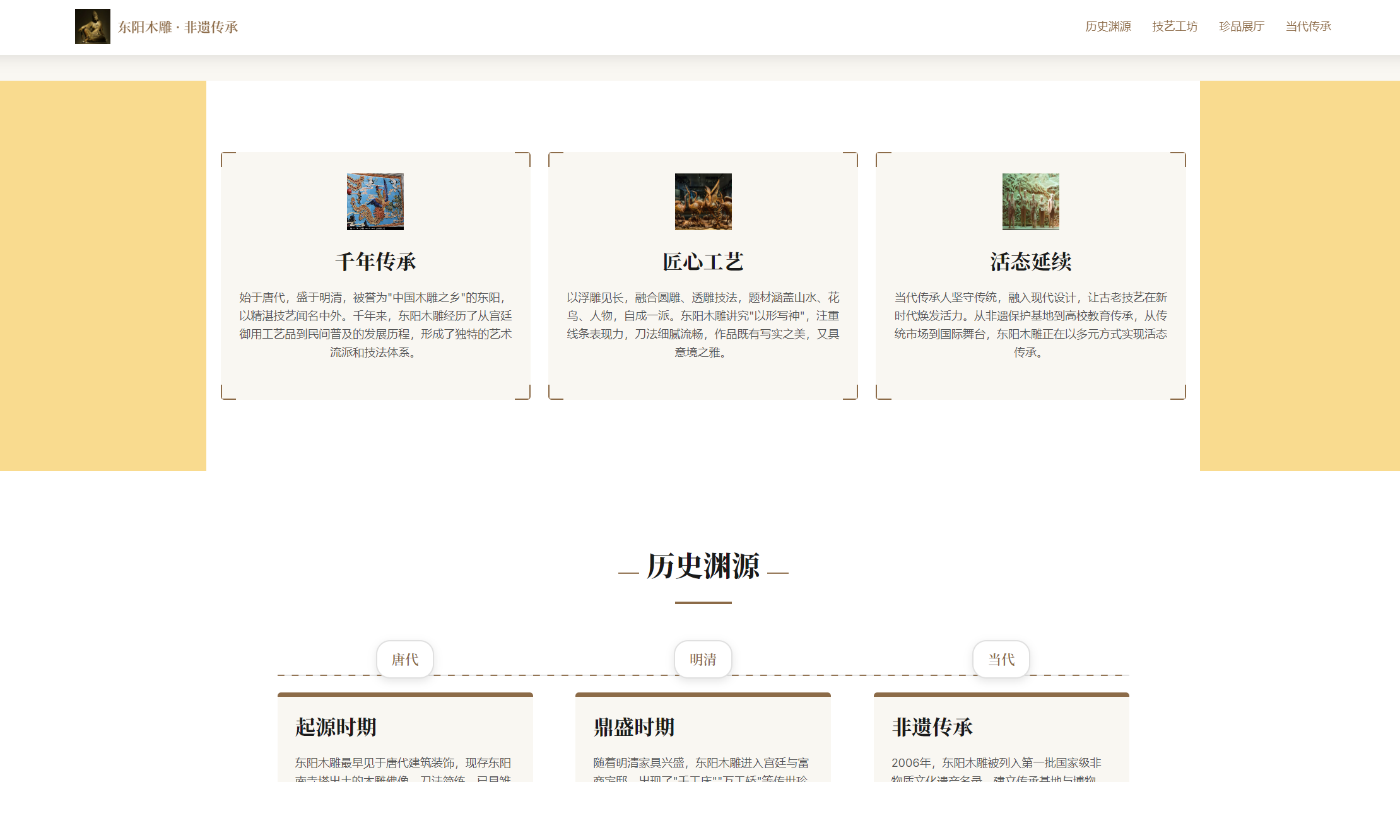Open the 非遗传承 history card
This screenshot has height=840, width=1400.
[1001, 738]
